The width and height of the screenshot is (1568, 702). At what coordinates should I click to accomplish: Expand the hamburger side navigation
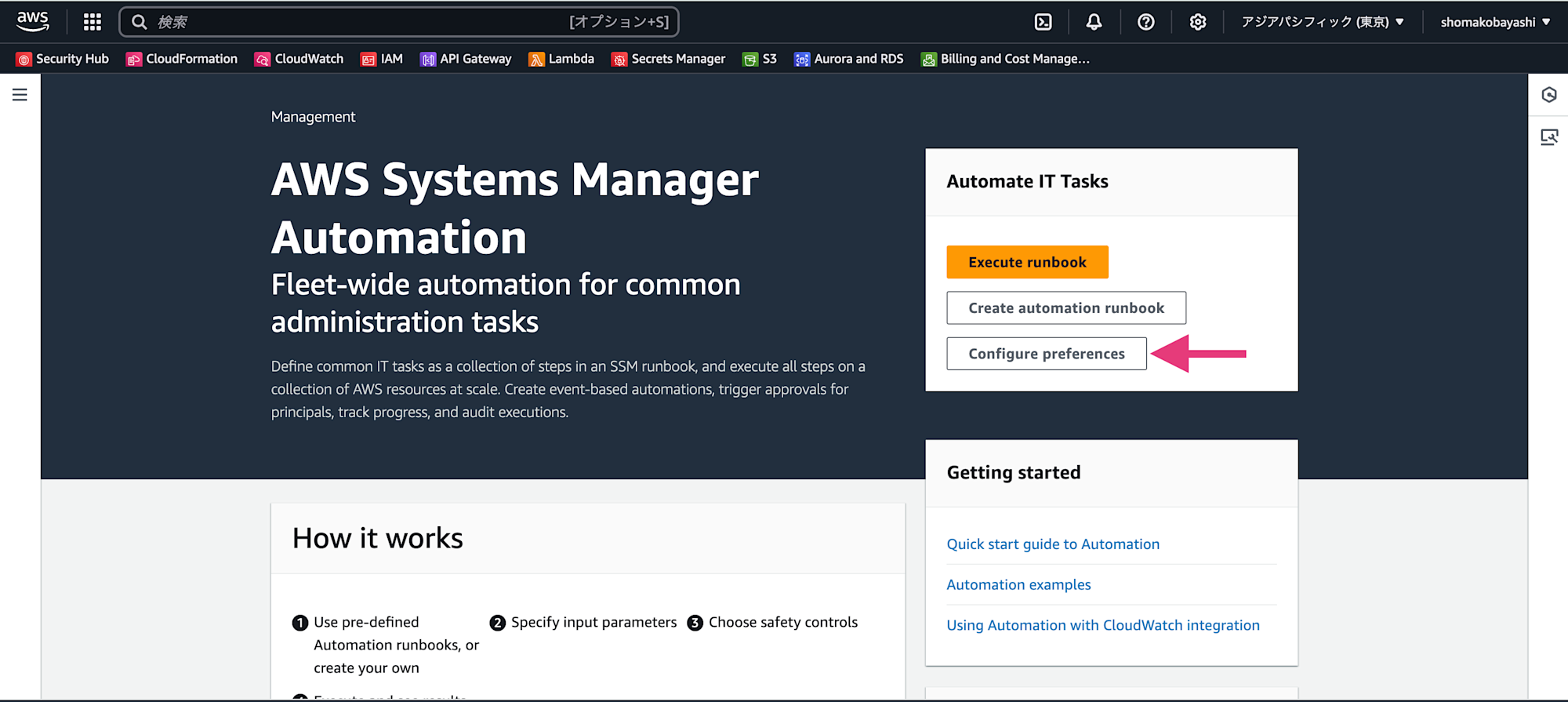(x=20, y=95)
